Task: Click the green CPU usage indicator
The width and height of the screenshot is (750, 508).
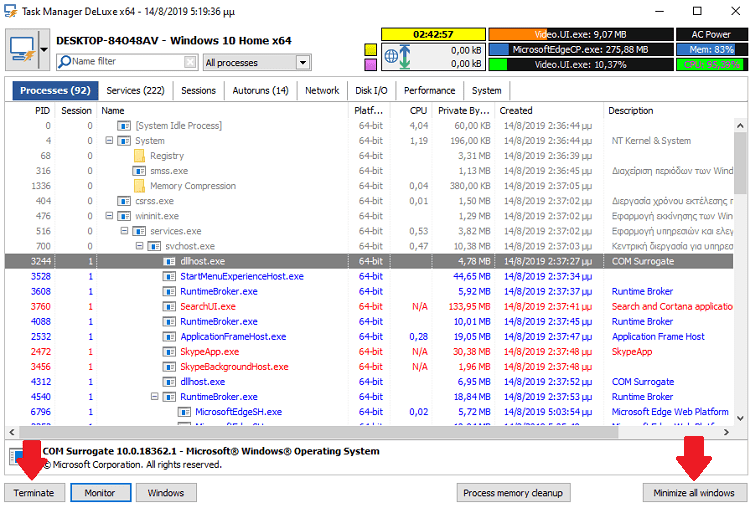Action: [x=711, y=65]
